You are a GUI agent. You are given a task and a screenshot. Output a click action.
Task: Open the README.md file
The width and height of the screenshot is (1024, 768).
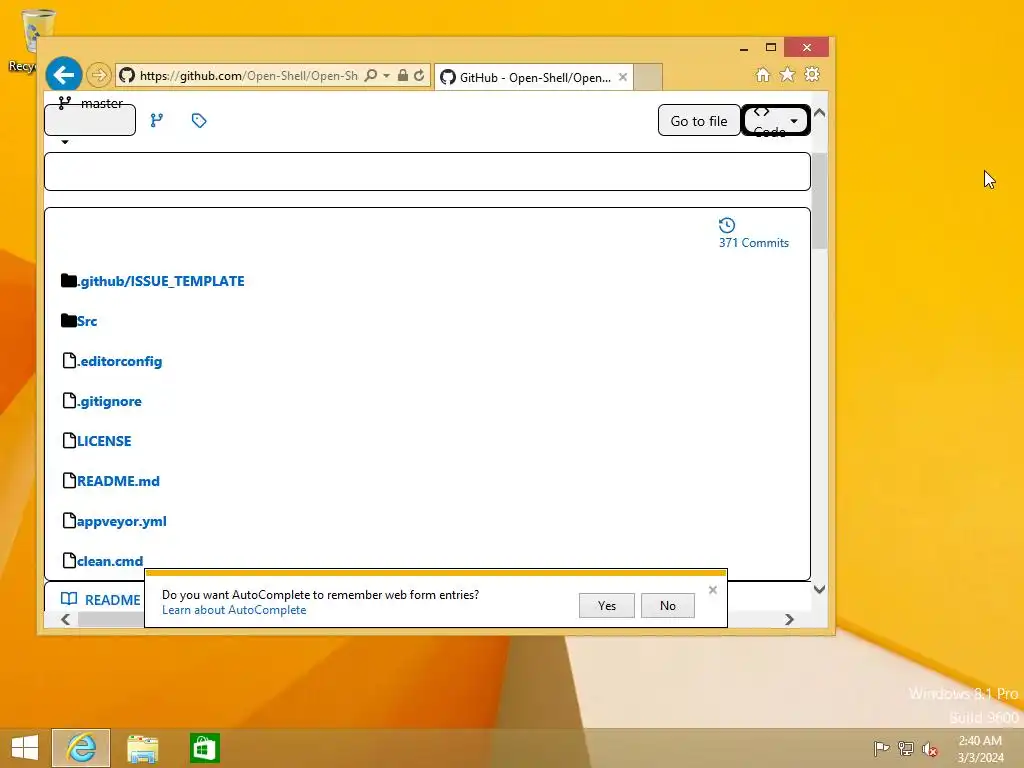(x=118, y=481)
